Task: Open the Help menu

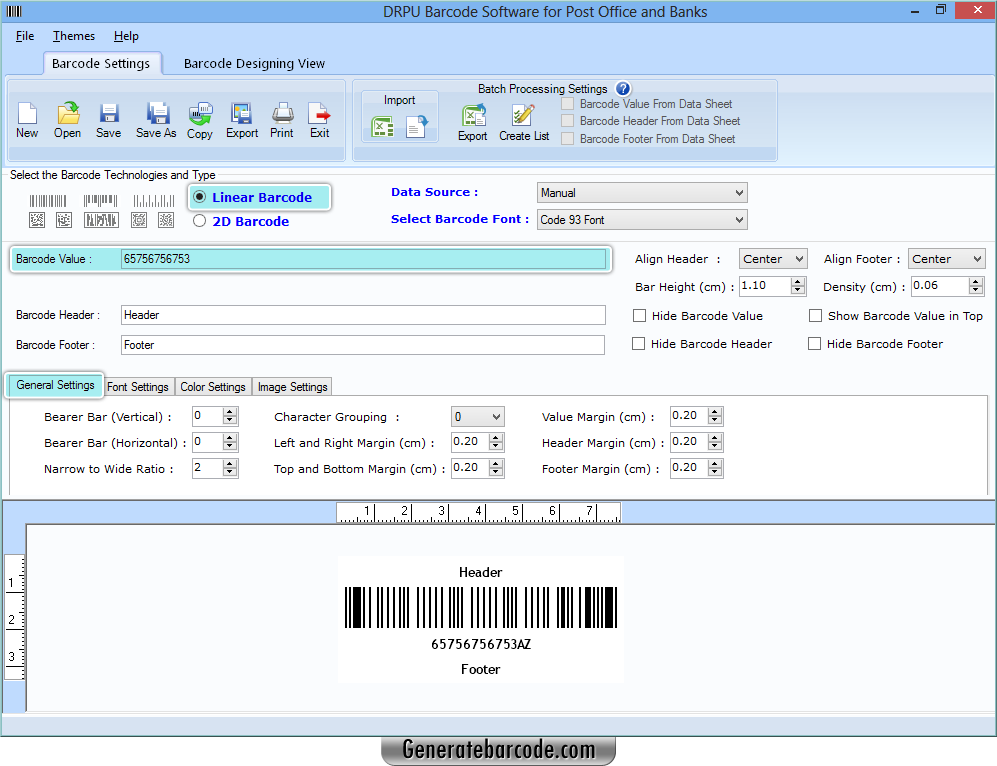Action: click(x=126, y=36)
